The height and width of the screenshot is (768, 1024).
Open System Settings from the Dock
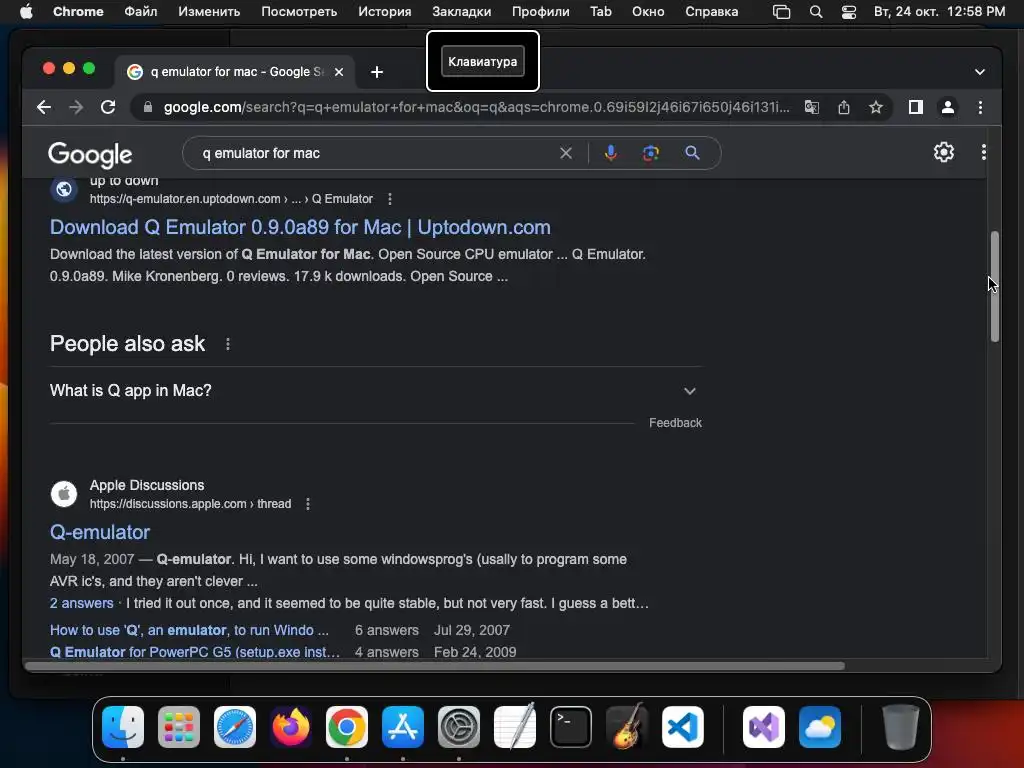[458, 727]
